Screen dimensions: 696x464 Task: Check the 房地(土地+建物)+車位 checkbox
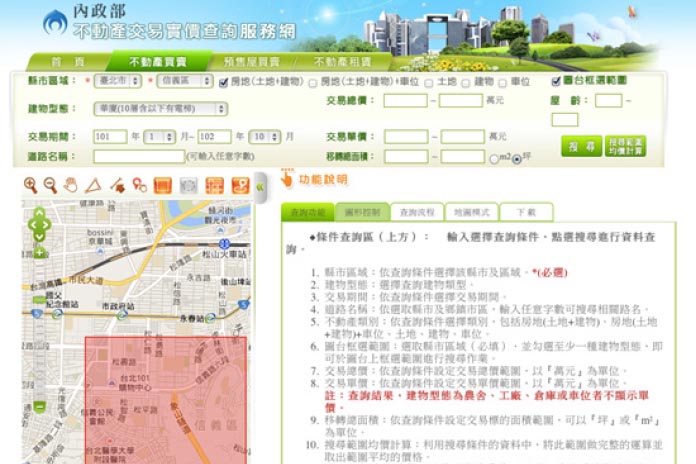coord(313,82)
